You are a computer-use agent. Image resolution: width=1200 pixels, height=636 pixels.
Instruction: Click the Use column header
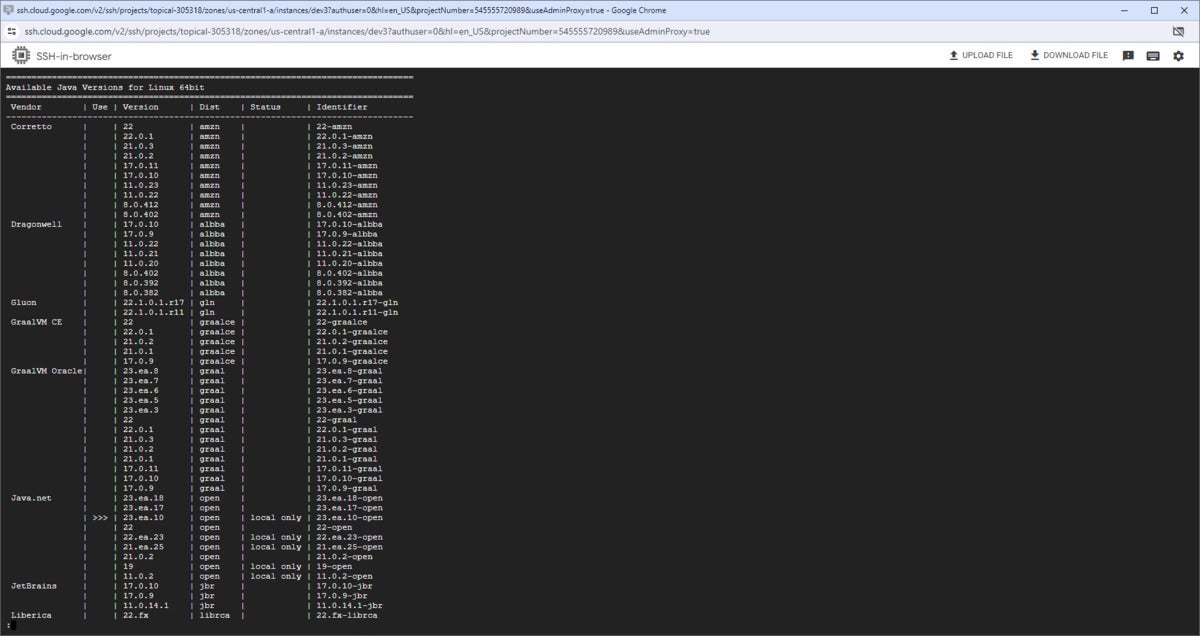(100, 107)
